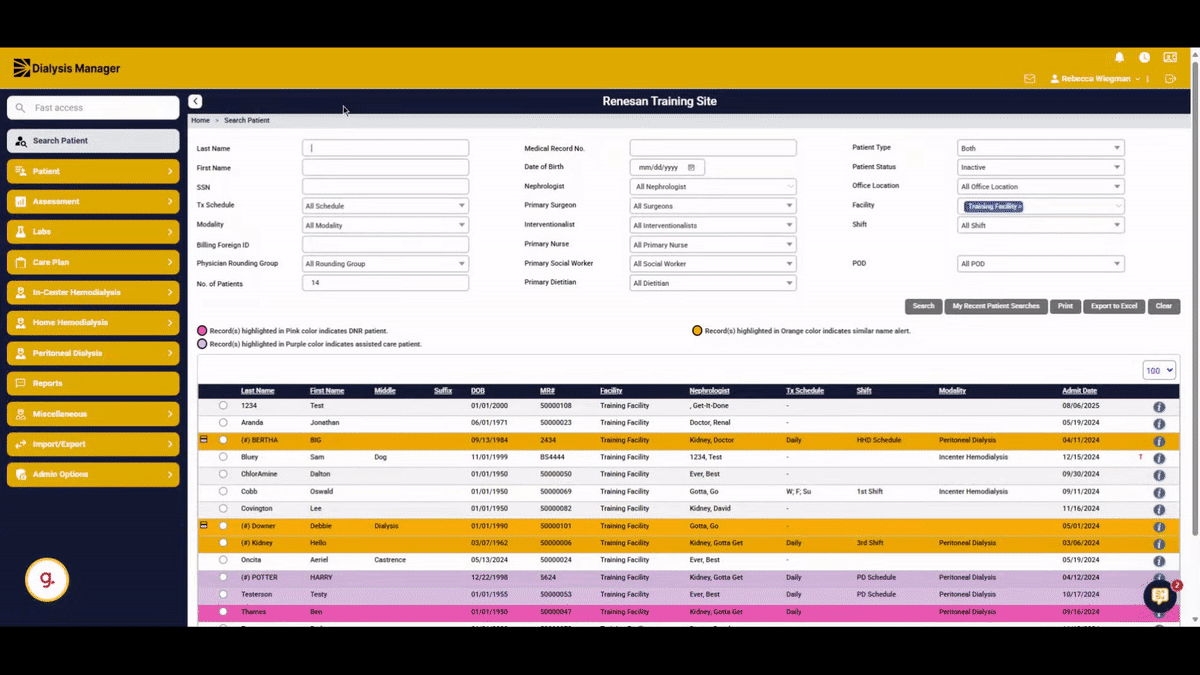Sort table by the DOB column header
Image resolution: width=1200 pixels, height=675 pixels.
[x=478, y=391]
